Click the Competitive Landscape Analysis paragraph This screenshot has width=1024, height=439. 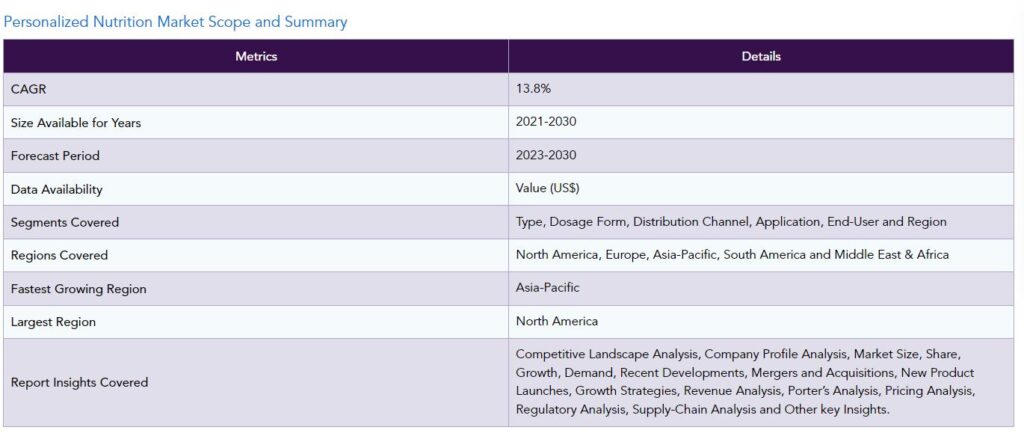(x=744, y=382)
